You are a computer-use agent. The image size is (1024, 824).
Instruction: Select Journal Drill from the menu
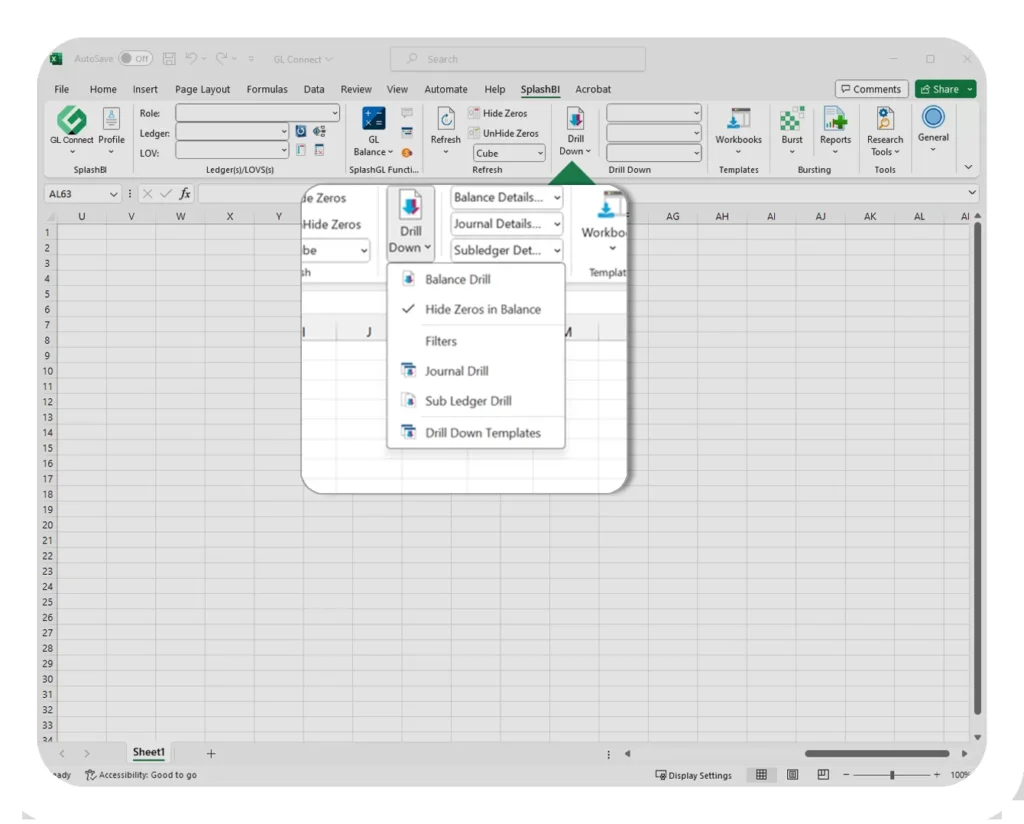click(x=457, y=371)
